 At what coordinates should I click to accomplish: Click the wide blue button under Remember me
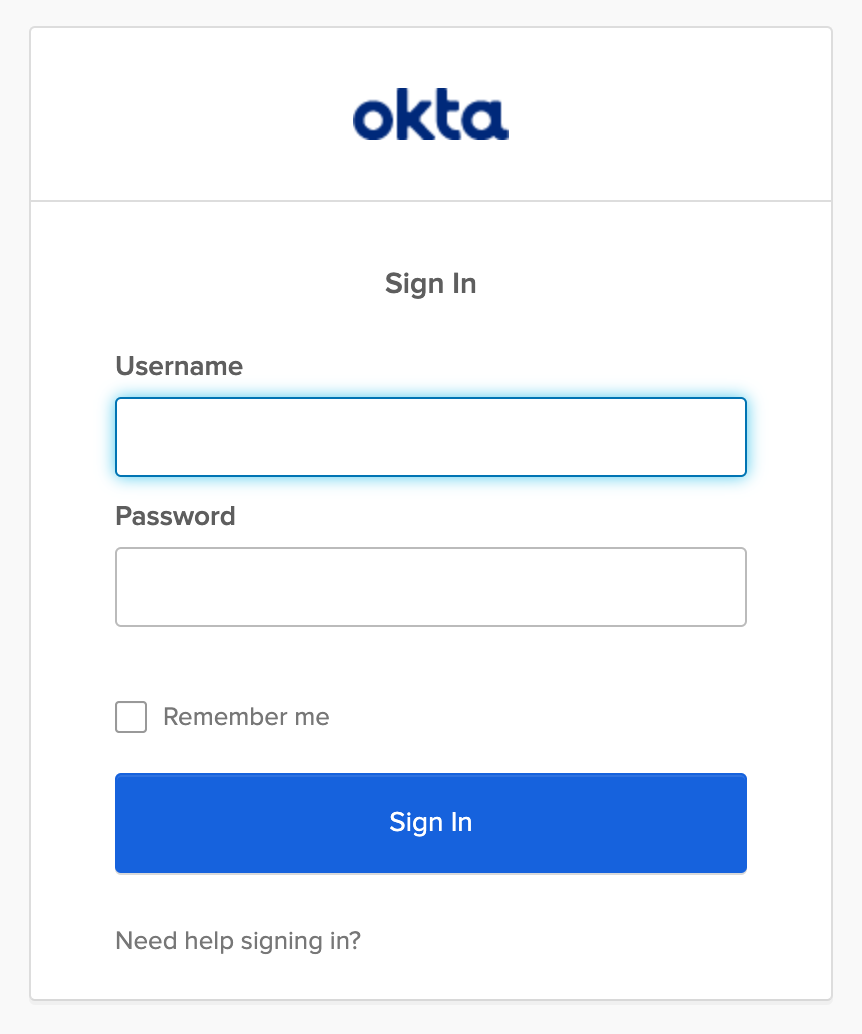click(430, 822)
